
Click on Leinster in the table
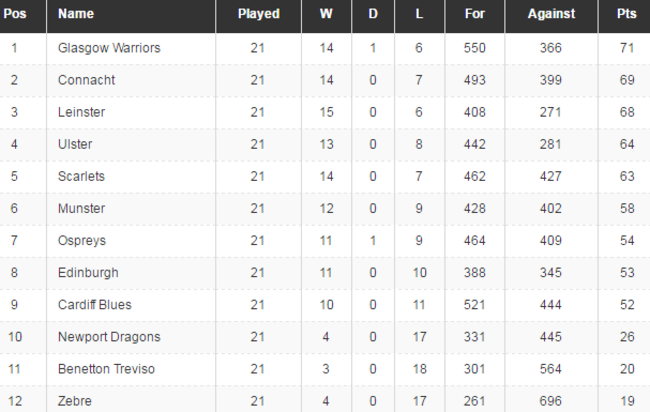click(x=82, y=112)
